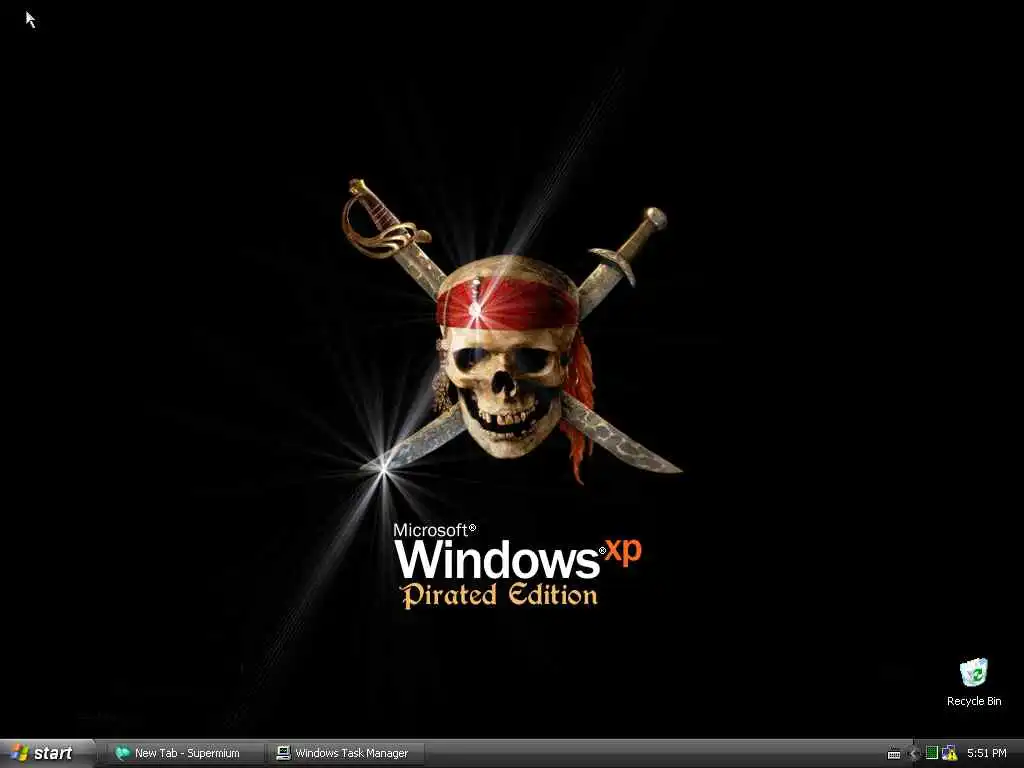Open Windows Task Manager from taskbar

tap(345, 753)
